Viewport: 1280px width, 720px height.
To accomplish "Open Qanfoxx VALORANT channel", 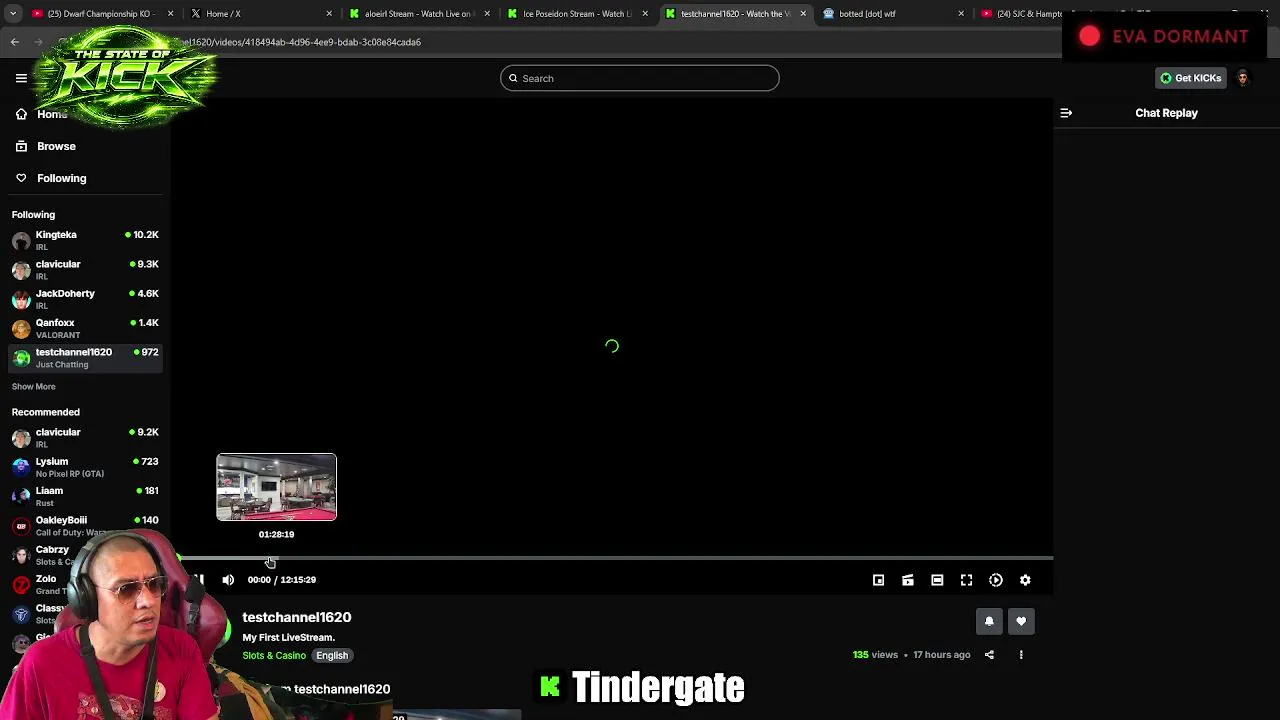I will pos(85,328).
